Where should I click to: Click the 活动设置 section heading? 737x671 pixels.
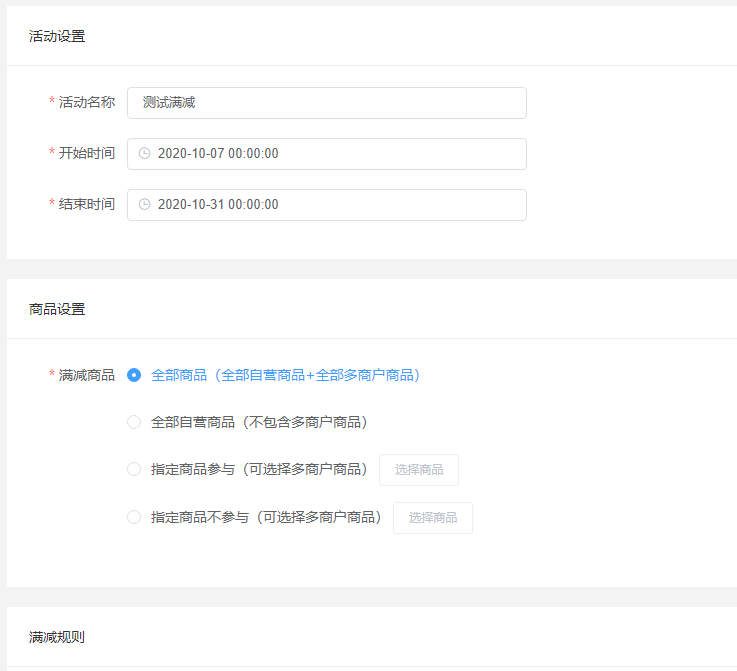click(x=57, y=36)
